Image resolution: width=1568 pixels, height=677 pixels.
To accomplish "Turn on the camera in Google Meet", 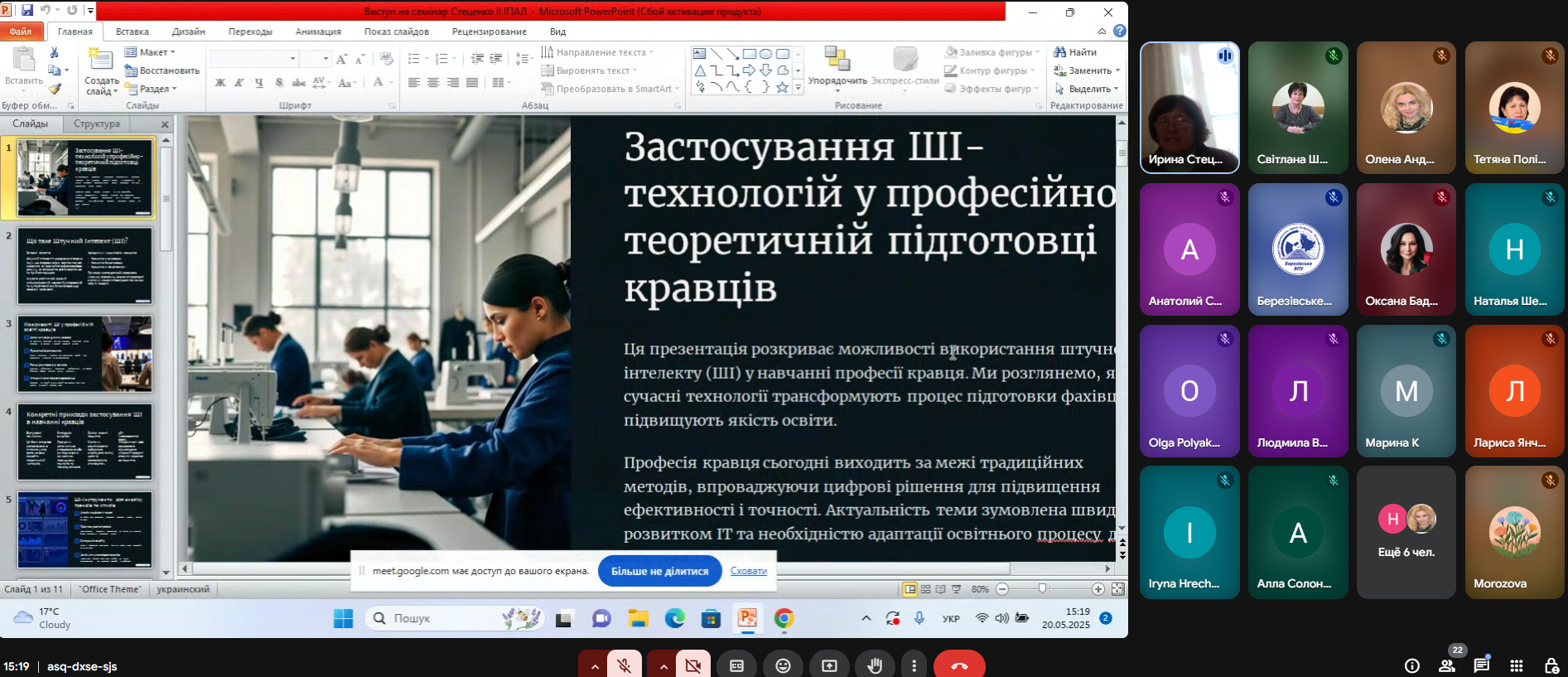I will 693,665.
